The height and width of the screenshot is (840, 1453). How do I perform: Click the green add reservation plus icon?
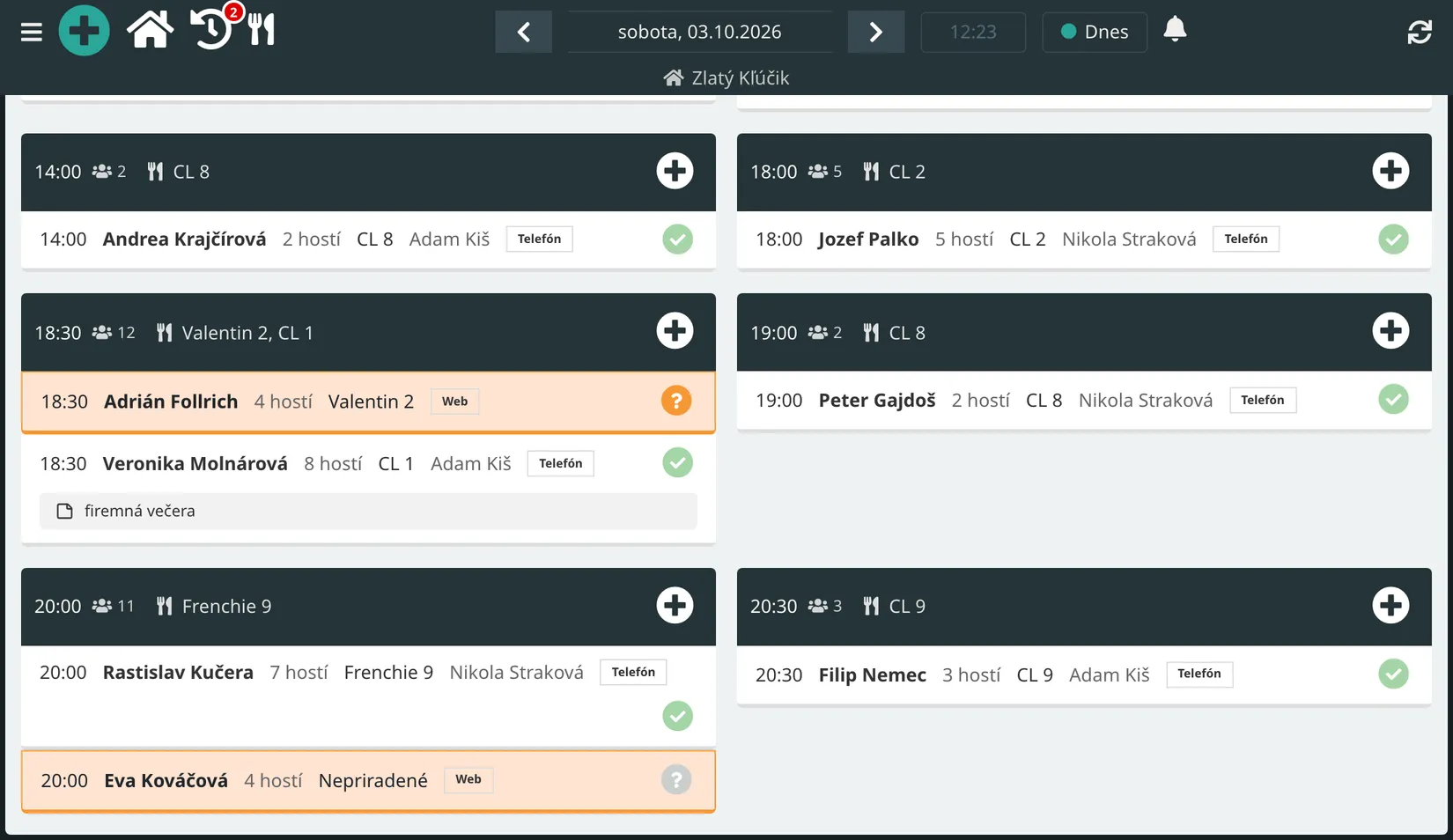[84, 31]
